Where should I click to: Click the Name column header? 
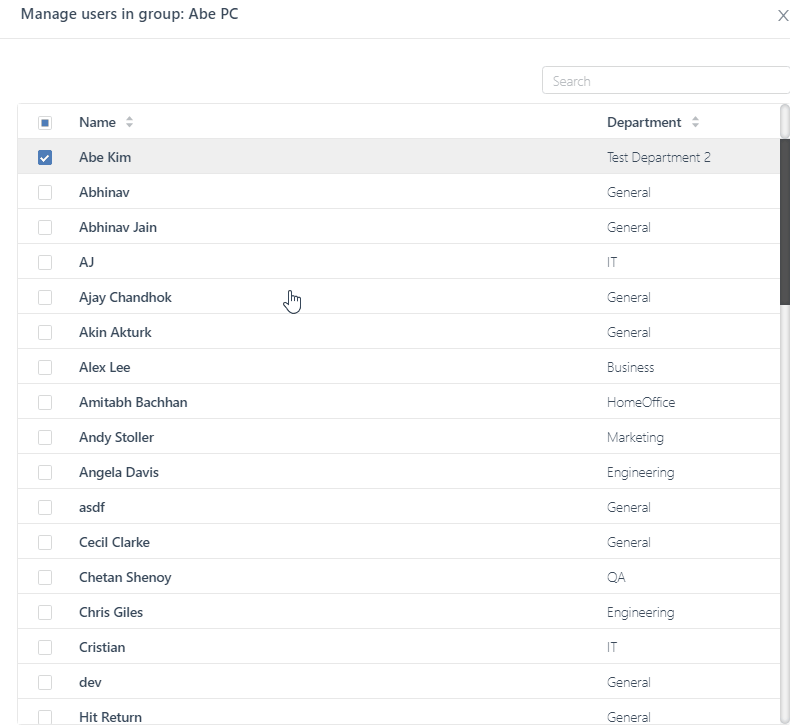[97, 122]
